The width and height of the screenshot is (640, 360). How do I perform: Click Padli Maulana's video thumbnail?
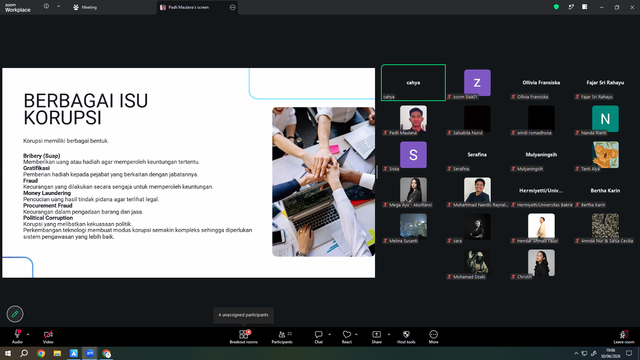click(413, 118)
